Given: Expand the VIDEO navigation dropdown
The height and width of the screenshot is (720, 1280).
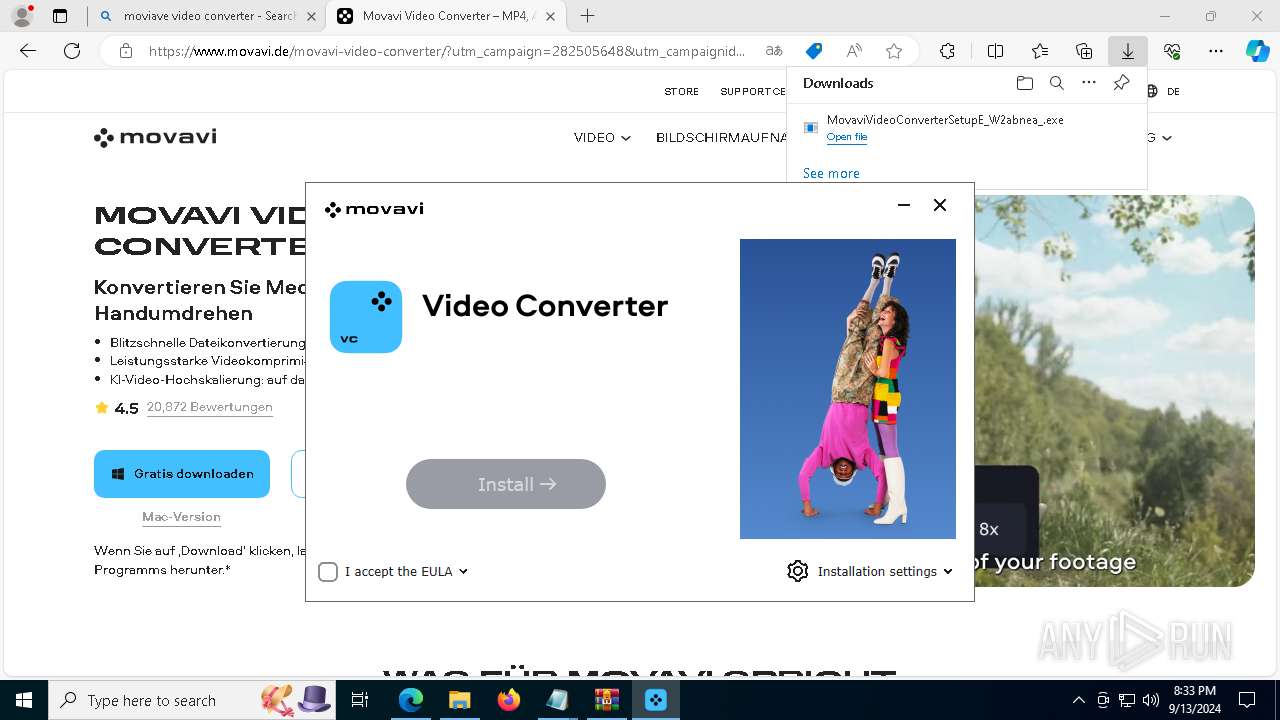Looking at the screenshot, I should pos(602,138).
